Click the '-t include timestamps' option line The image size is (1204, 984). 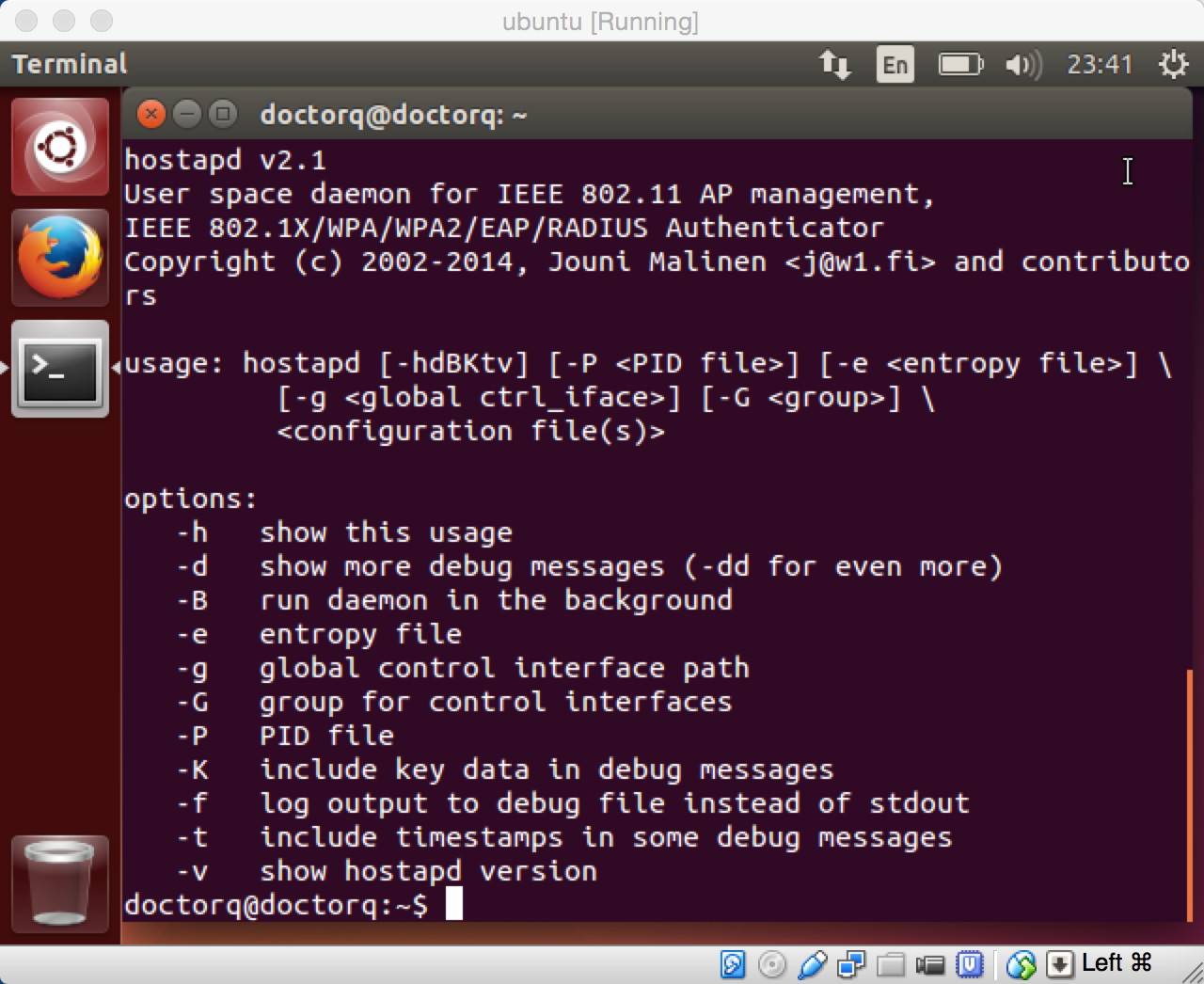coord(564,837)
